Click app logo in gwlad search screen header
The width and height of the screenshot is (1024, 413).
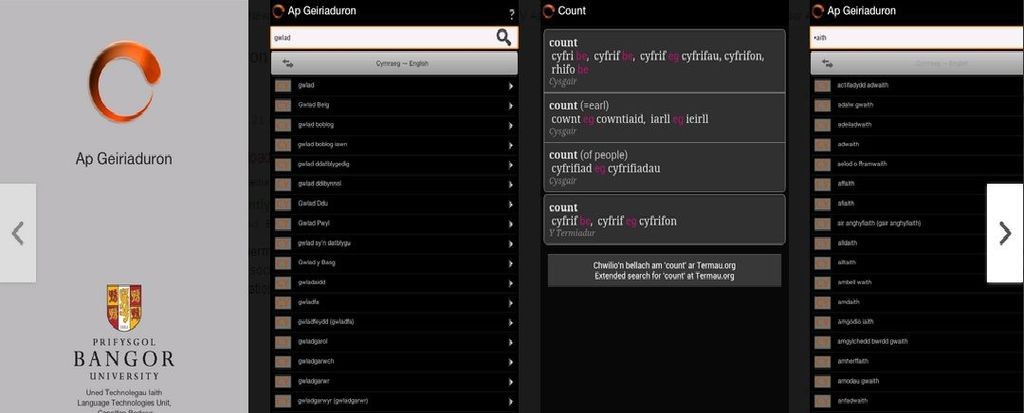[278, 11]
